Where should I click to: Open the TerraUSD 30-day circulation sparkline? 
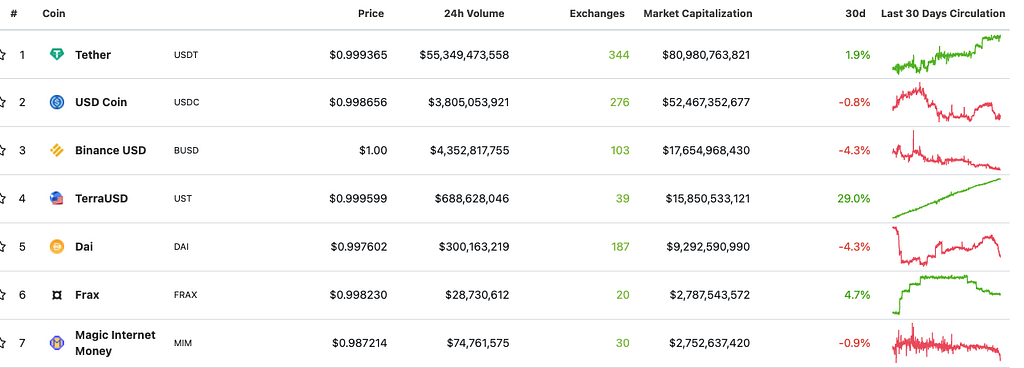(946, 198)
